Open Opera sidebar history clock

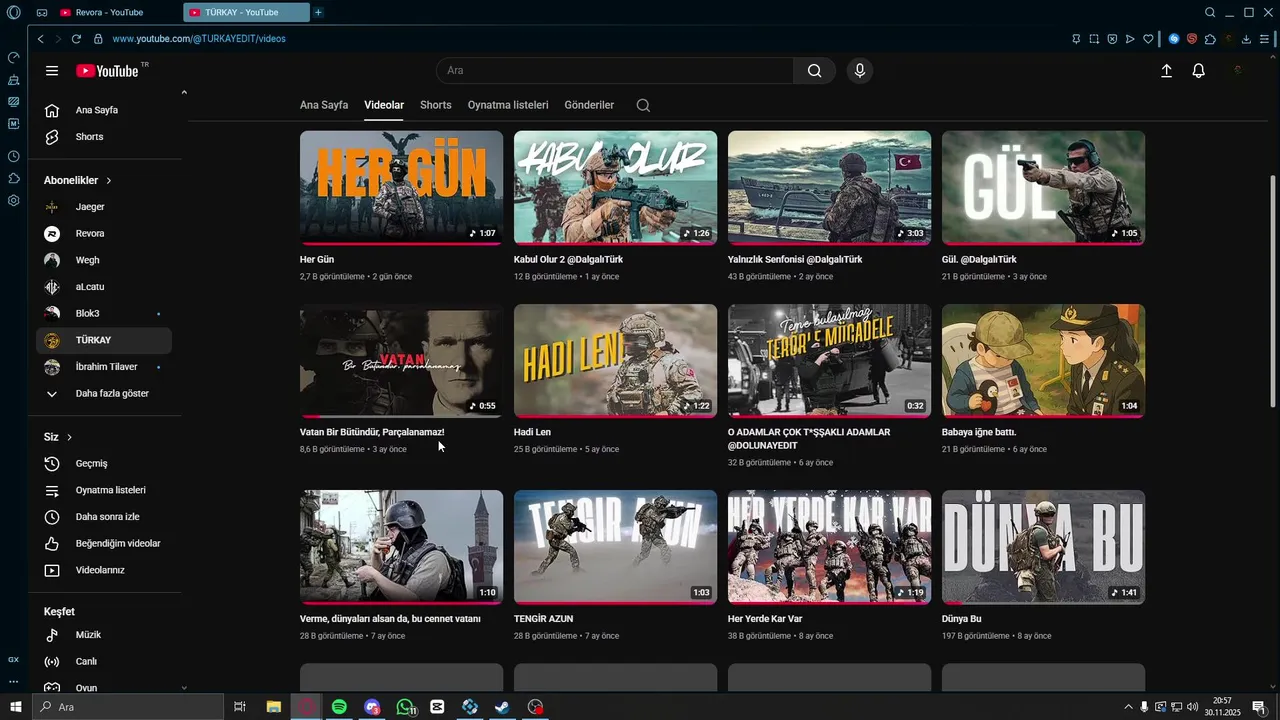13,156
